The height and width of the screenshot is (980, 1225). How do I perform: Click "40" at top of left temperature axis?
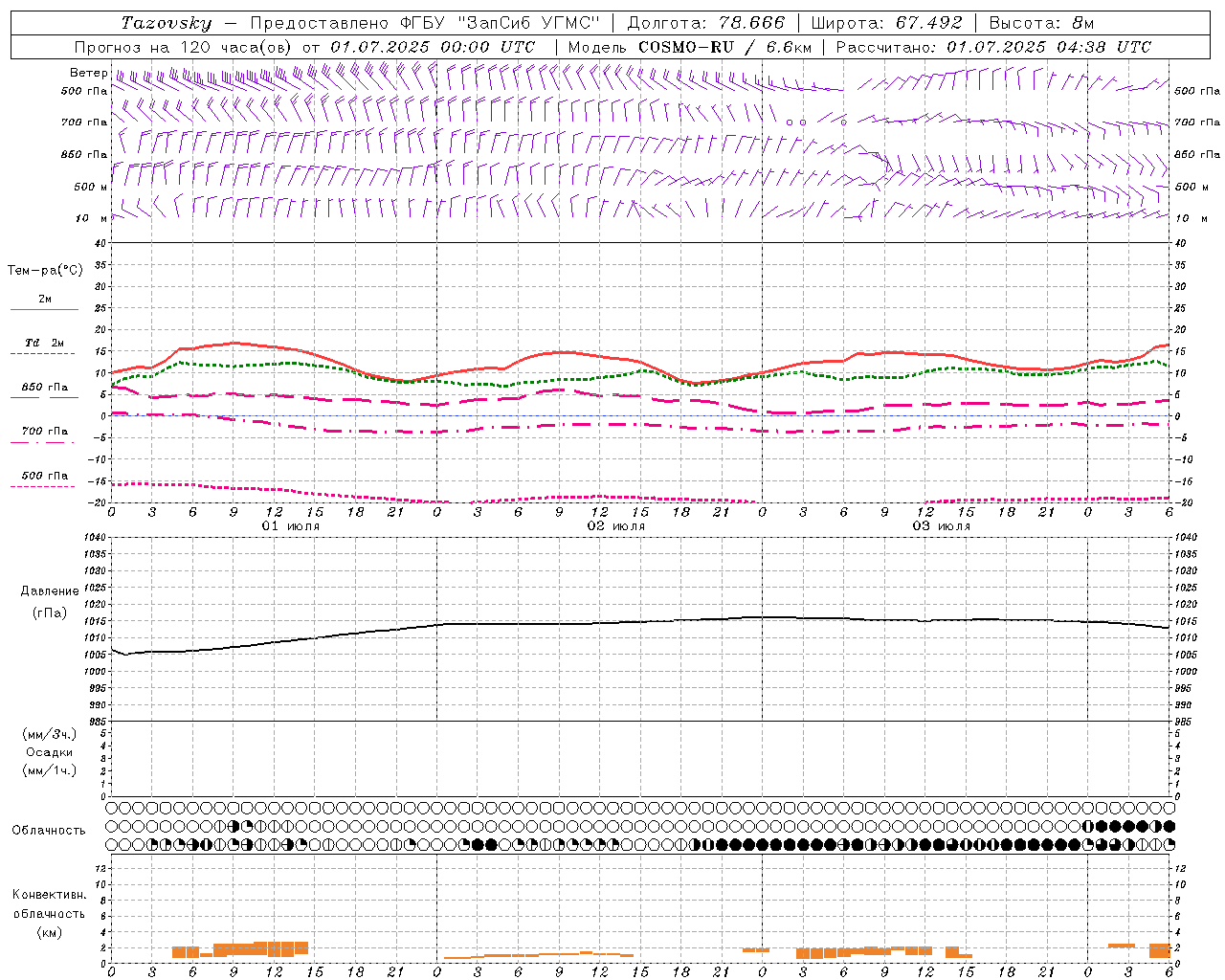click(x=101, y=243)
